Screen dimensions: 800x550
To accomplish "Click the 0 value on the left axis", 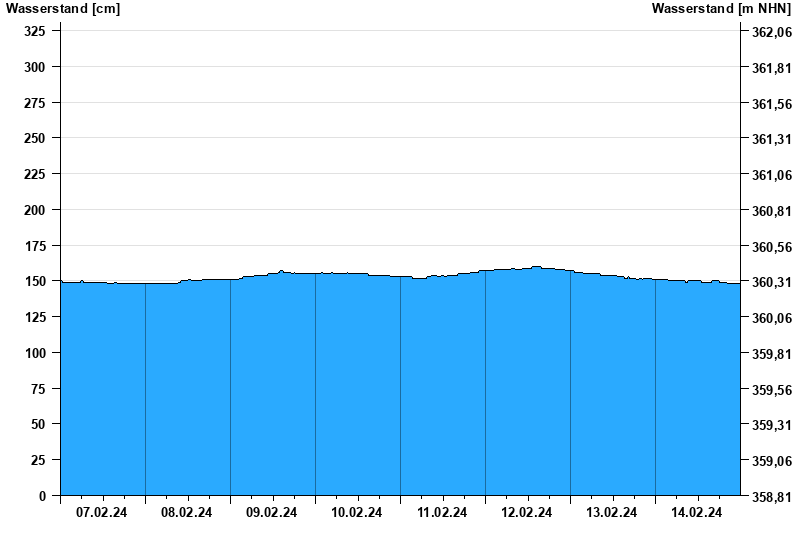I will [x=42, y=496].
